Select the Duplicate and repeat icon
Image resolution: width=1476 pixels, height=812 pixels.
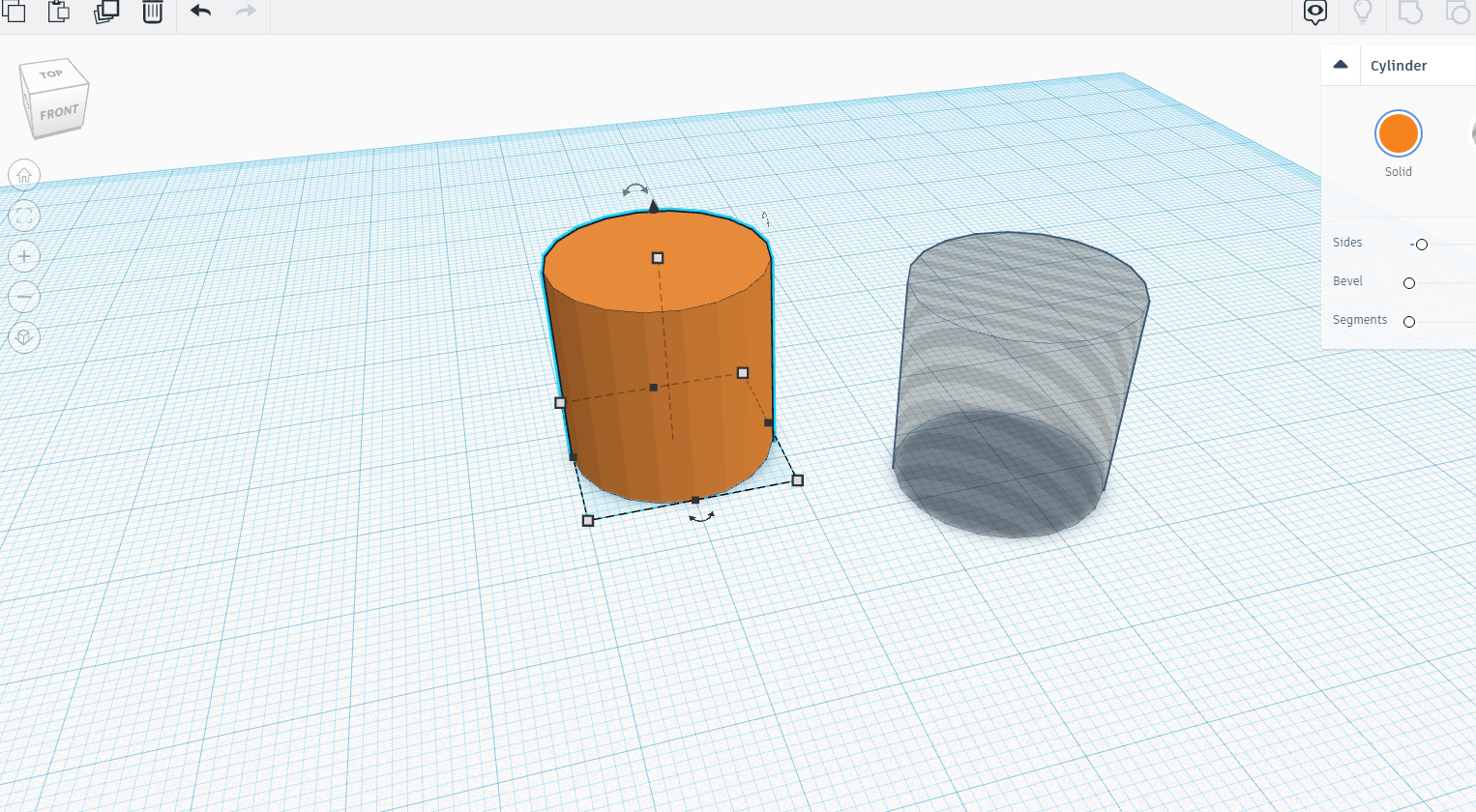[106, 12]
